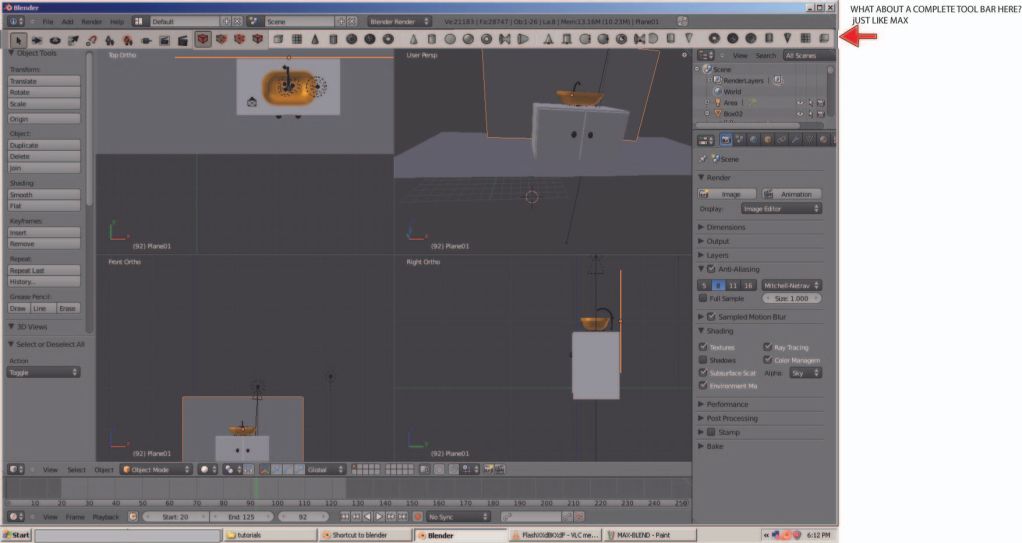Click the red chain link toolbar icon
This screenshot has width=1022, height=543.
coord(91,40)
